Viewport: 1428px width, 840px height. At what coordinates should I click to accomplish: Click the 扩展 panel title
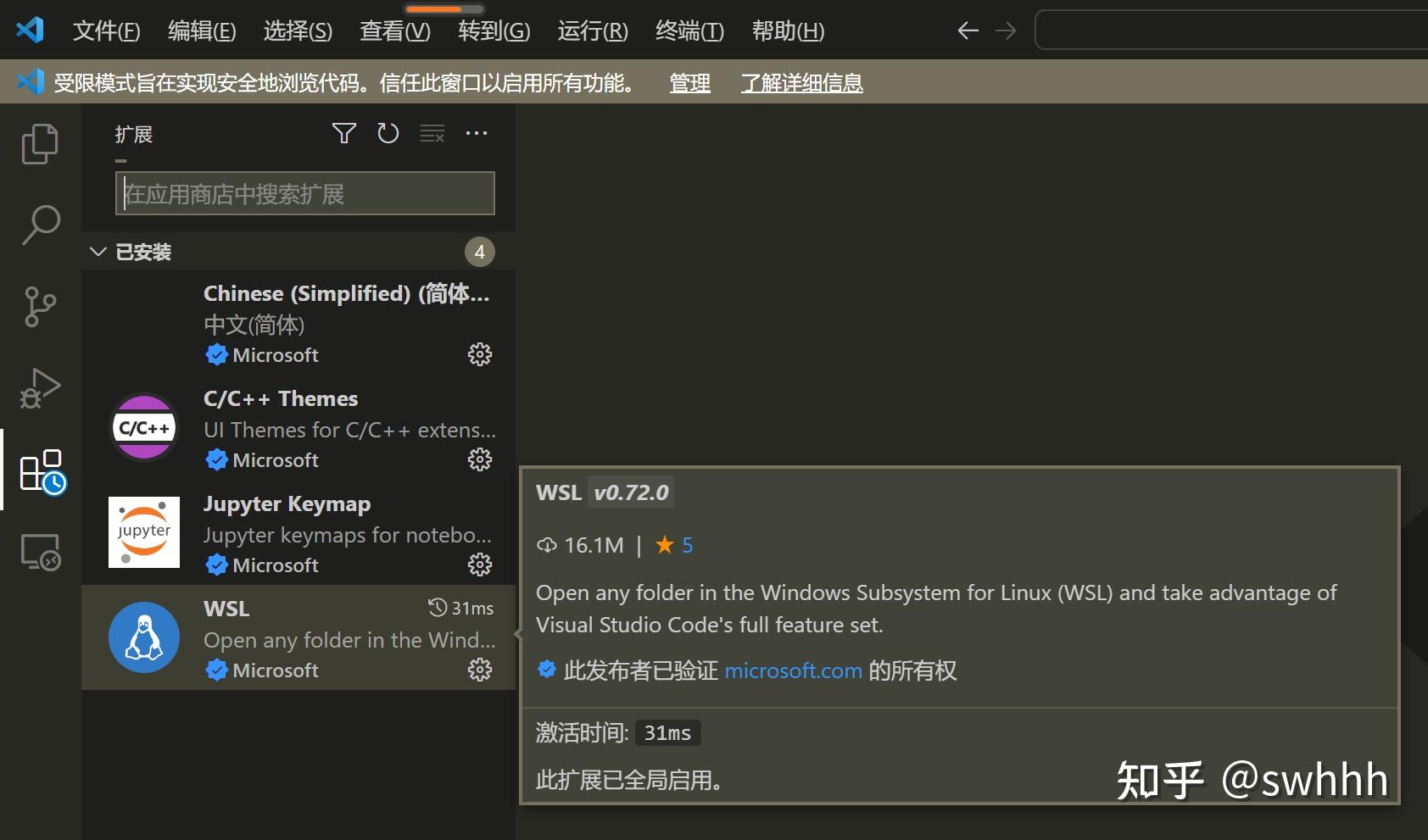[x=134, y=134]
